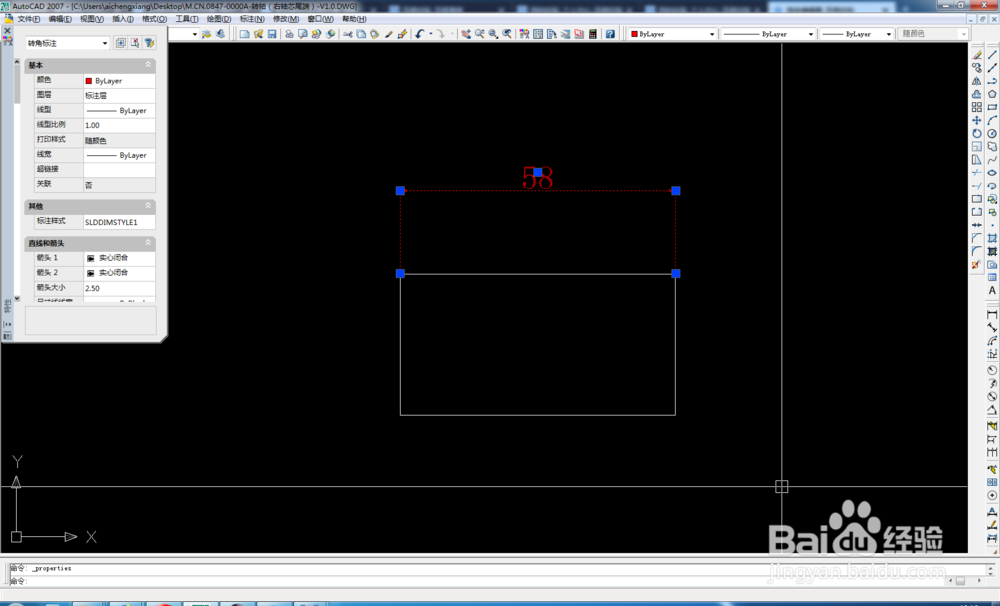1000x606 pixels.
Task: Collapse the 其他 section
Action: [148, 205]
